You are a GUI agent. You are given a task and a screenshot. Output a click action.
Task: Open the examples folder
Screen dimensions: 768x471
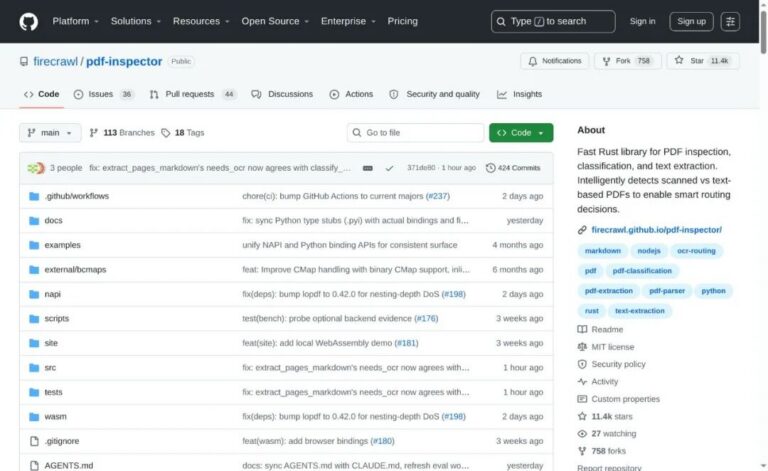click(62, 245)
